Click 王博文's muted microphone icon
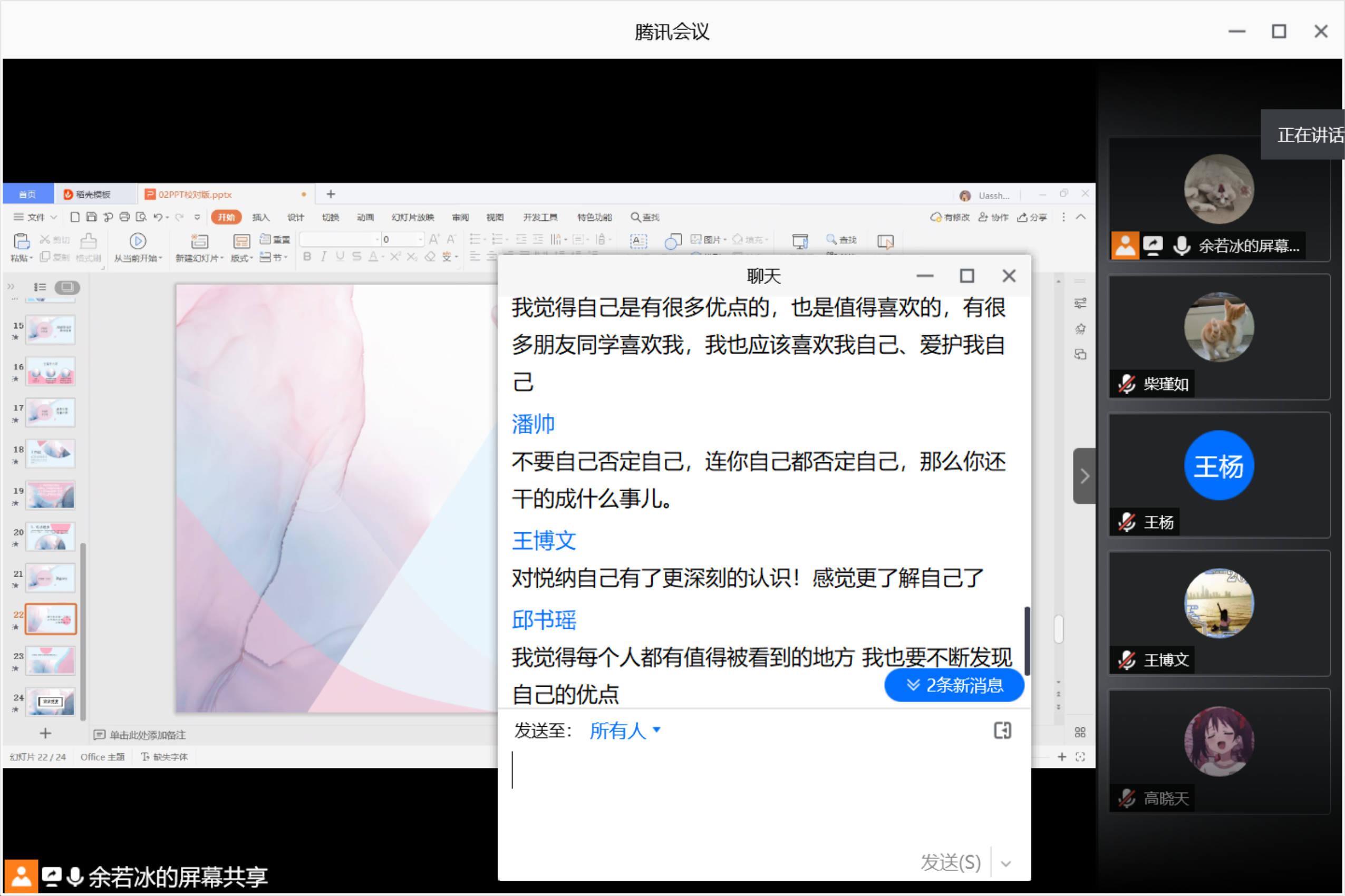 (1126, 660)
